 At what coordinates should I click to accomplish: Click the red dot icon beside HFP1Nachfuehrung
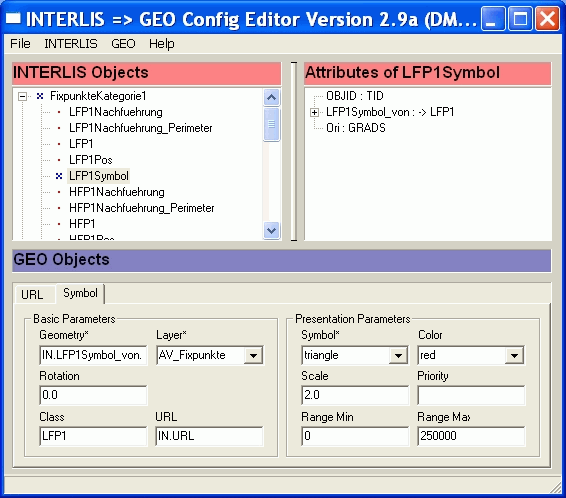[59, 192]
